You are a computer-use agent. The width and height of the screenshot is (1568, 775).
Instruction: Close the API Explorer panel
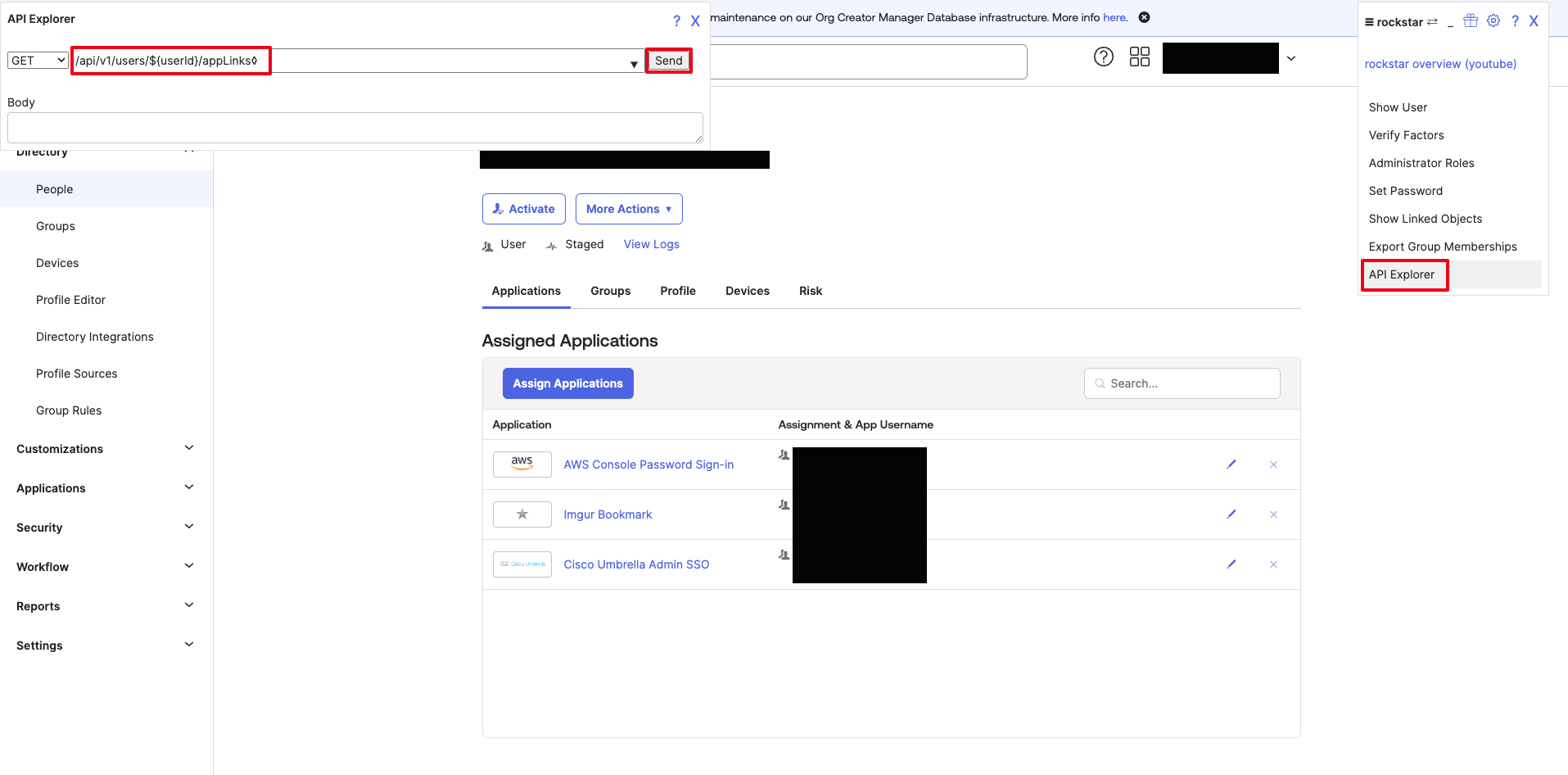(695, 21)
